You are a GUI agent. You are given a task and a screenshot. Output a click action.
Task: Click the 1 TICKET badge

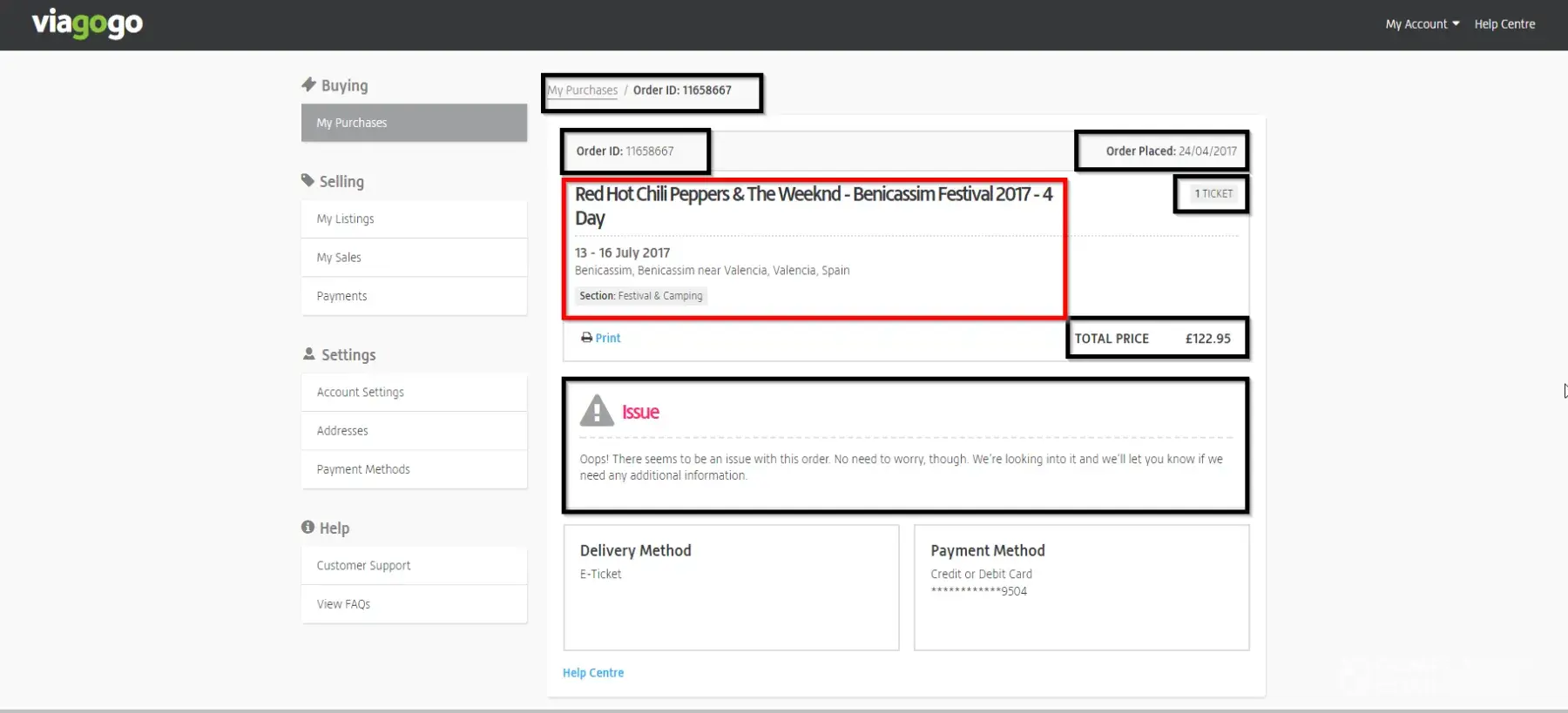1213,193
